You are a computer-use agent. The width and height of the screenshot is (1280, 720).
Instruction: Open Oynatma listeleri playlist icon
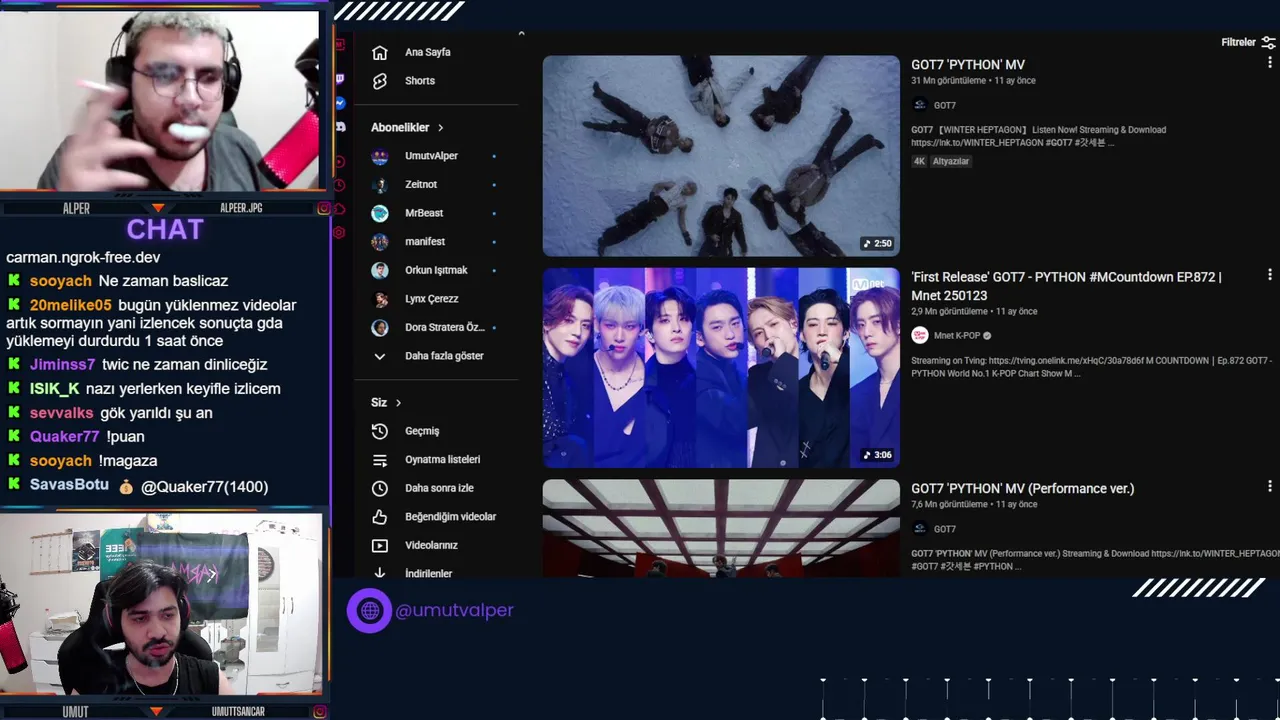379,460
